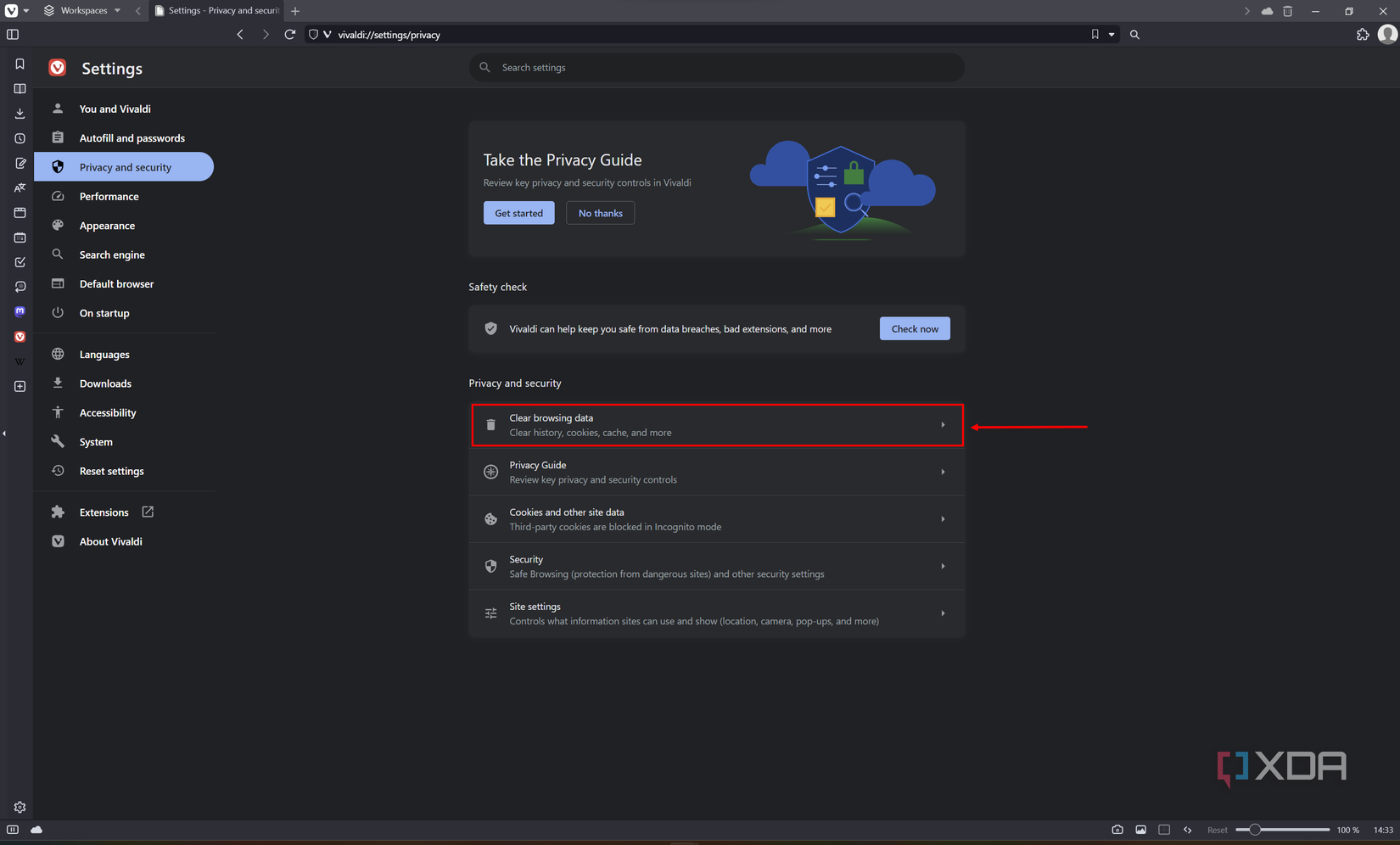This screenshot has width=1400, height=845.
Task: Click Check now for safety check
Action: (915, 328)
